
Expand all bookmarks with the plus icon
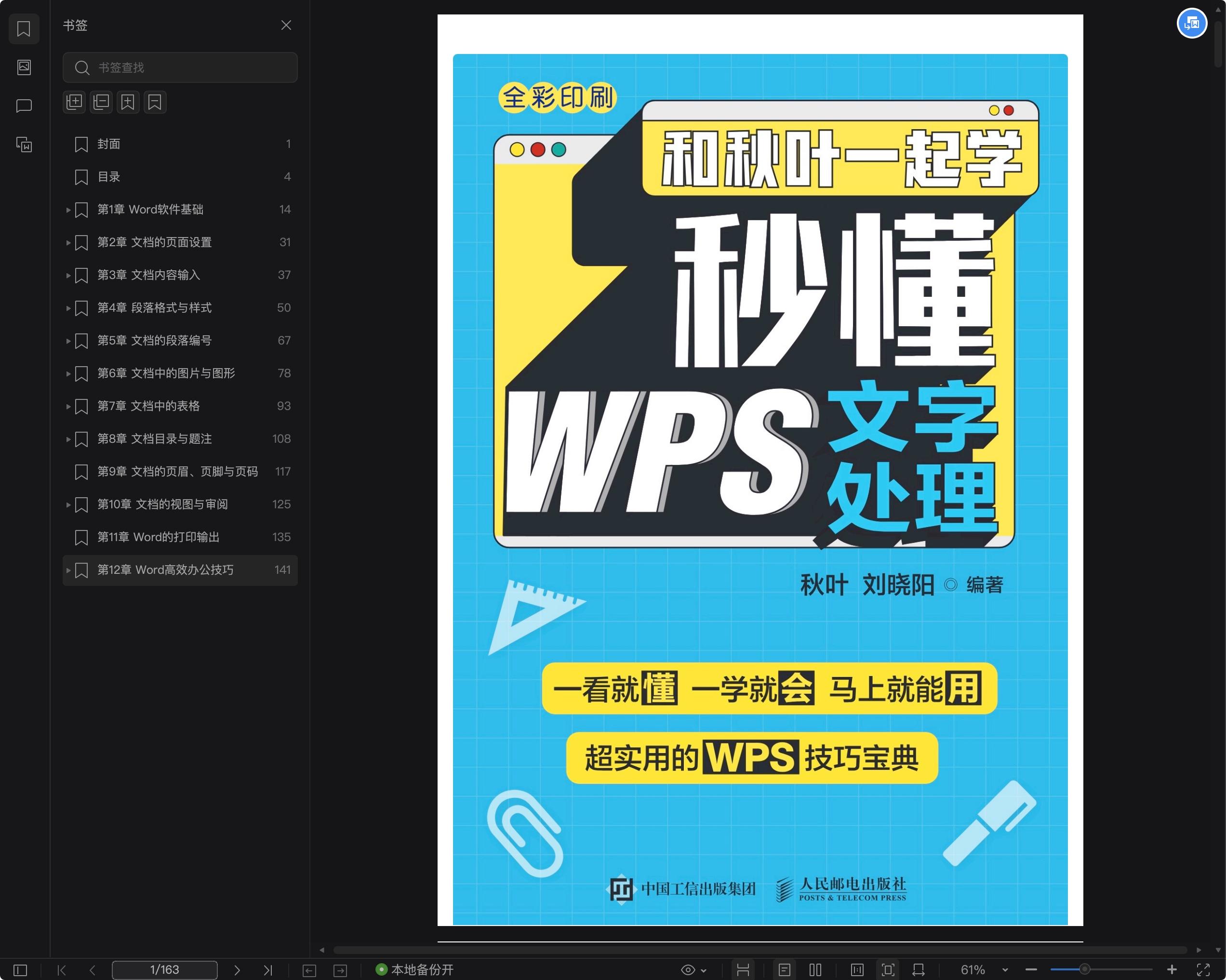click(x=74, y=102)
